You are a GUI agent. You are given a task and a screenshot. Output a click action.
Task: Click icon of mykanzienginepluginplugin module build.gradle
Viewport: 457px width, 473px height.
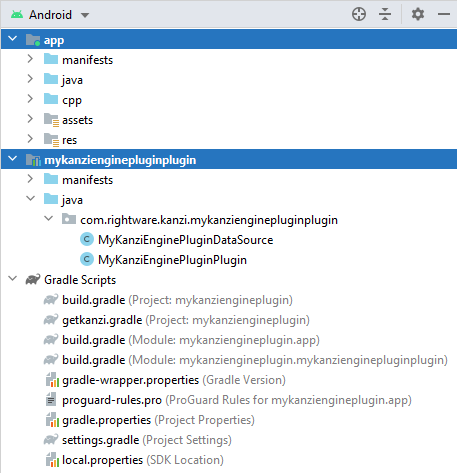[x=51, y=359]
